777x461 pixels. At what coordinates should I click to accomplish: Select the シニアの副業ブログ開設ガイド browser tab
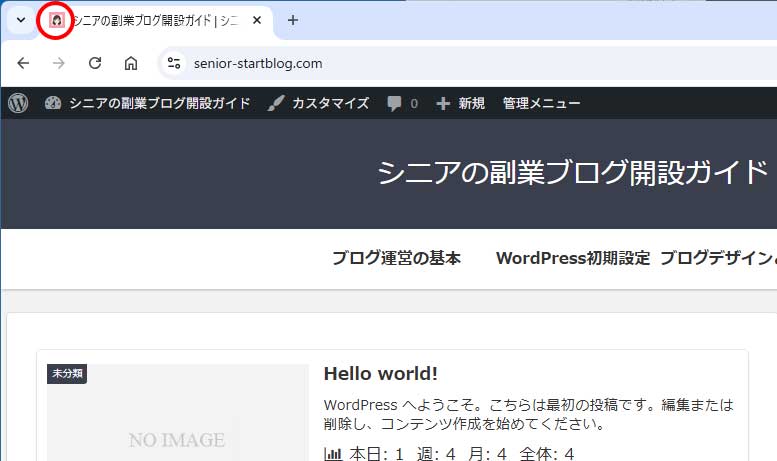coord(155,20)
